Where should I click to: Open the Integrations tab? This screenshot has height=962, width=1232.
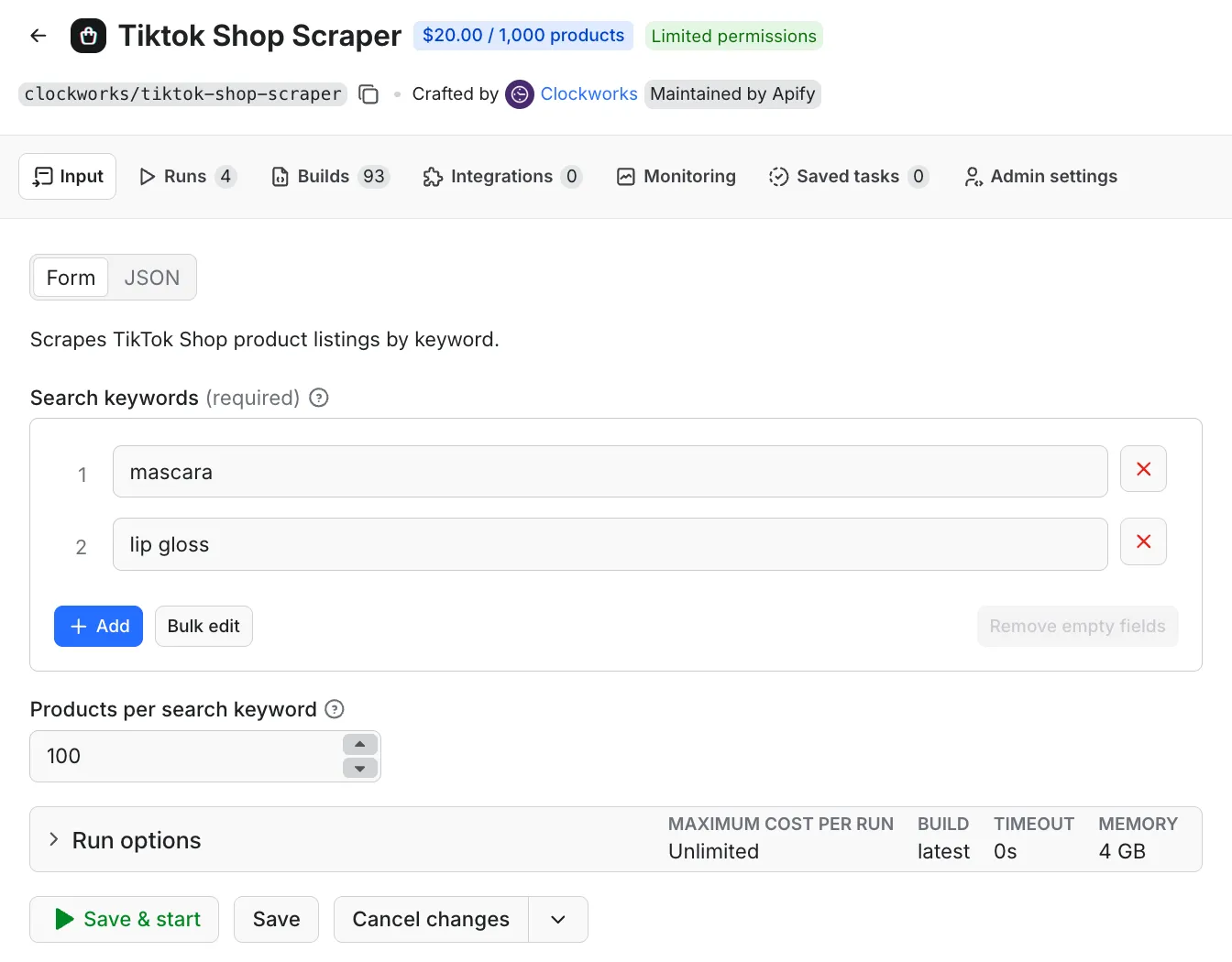coord(502,176)
